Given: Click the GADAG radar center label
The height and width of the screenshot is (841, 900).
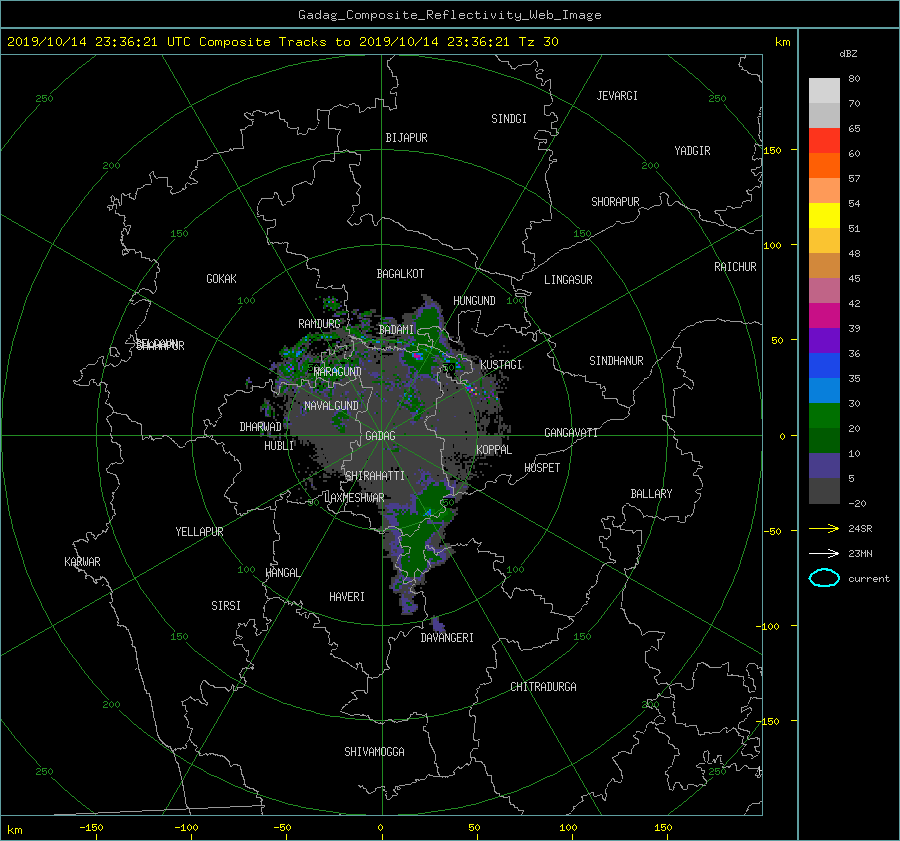Looking at the screenshot, I should pos(381,436).
